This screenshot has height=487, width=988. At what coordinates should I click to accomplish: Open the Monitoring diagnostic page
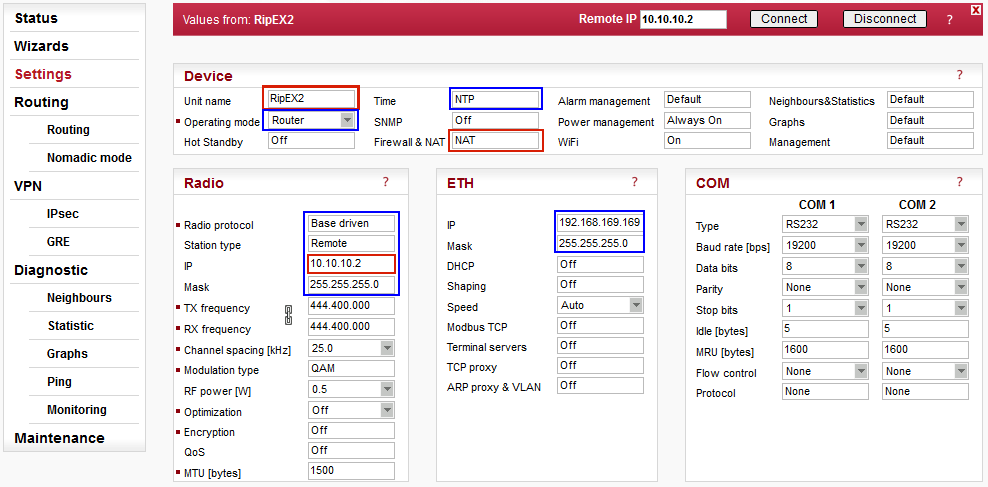[x=76, y=410]
